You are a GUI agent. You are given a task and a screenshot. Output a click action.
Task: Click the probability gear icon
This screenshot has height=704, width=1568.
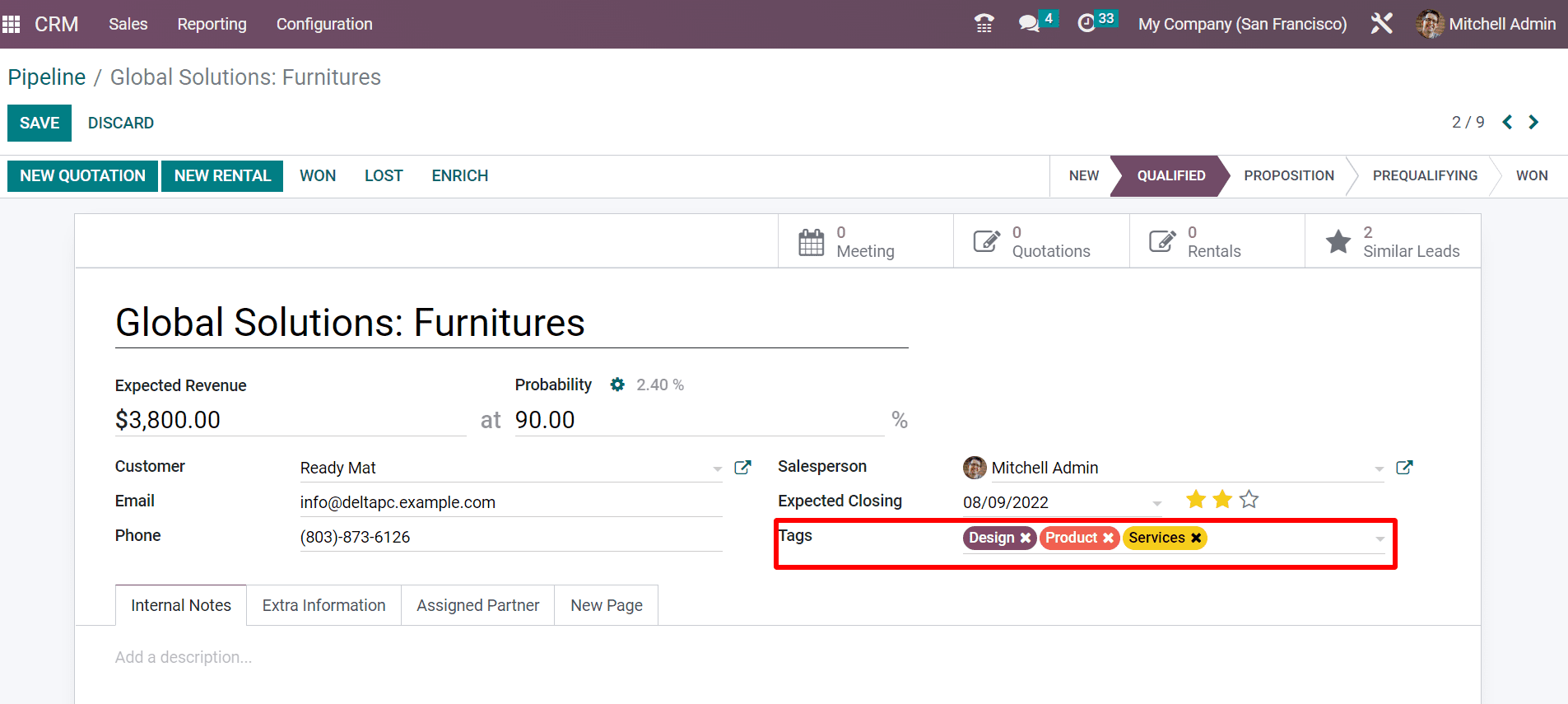pyautogui.click(x=617, y=385)
